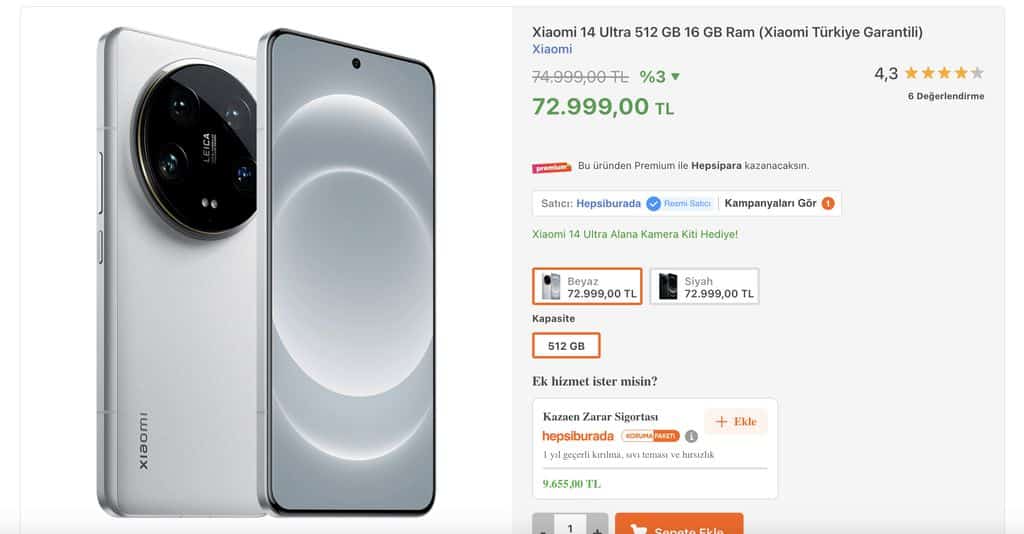
Task: Open Kampanyaları Gör campaigns list
Action: tap(770, 204)
